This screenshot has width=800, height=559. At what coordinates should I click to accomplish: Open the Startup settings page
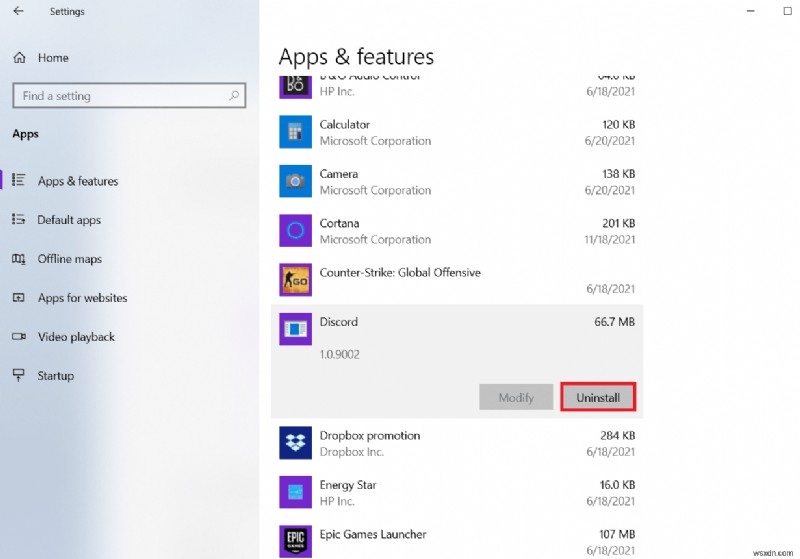[x=56, y=376]
